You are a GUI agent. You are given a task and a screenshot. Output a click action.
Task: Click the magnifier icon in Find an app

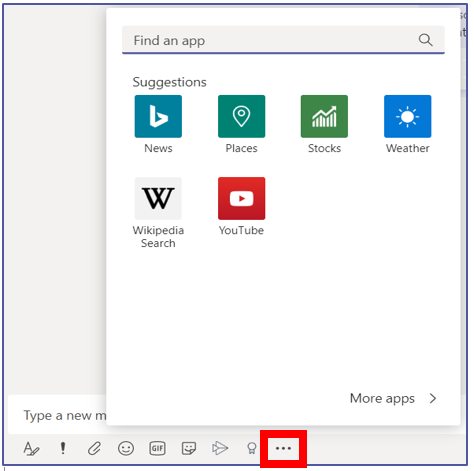click(425, 40)
